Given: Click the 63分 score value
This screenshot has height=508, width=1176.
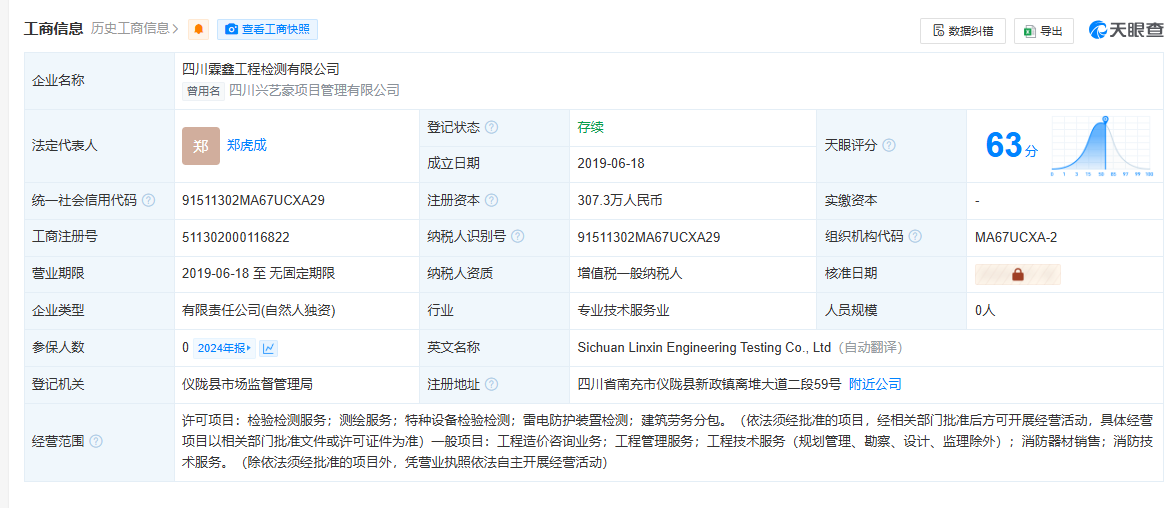Looking at the screenshot, I should click(1012, 146).
